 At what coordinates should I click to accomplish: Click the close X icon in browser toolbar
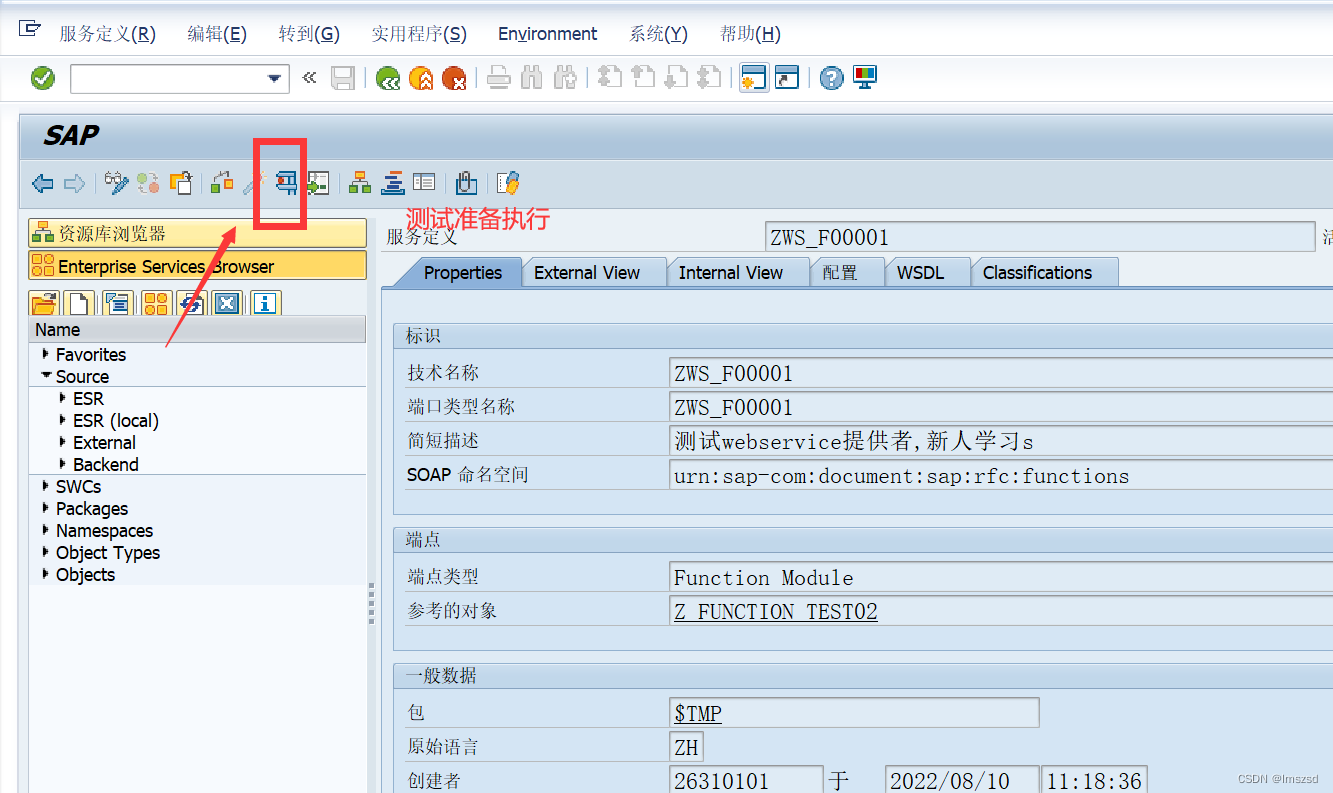coord(227,303)
